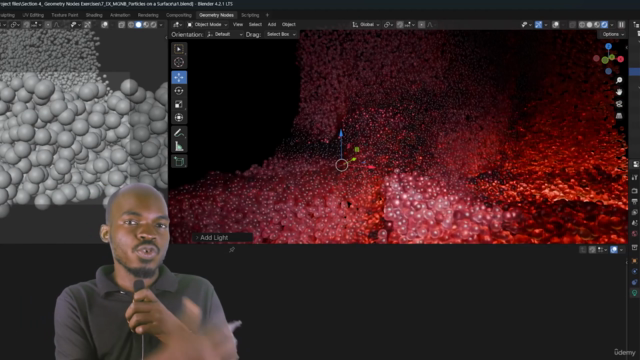
Task: Open the Global transform orientation dropdown
Action: [x=366, y=24]
